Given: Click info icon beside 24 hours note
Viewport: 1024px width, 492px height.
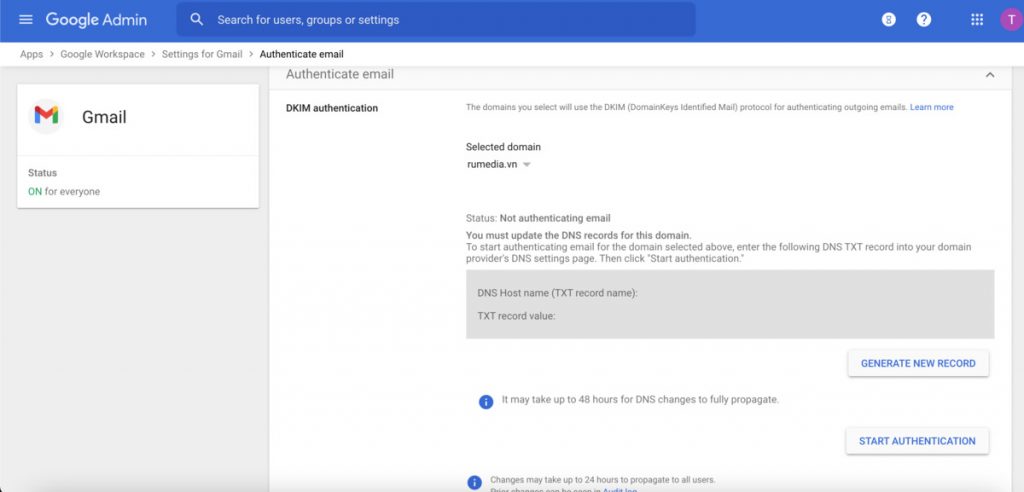Looking at the screenshot, I should (x=475, y=483).
